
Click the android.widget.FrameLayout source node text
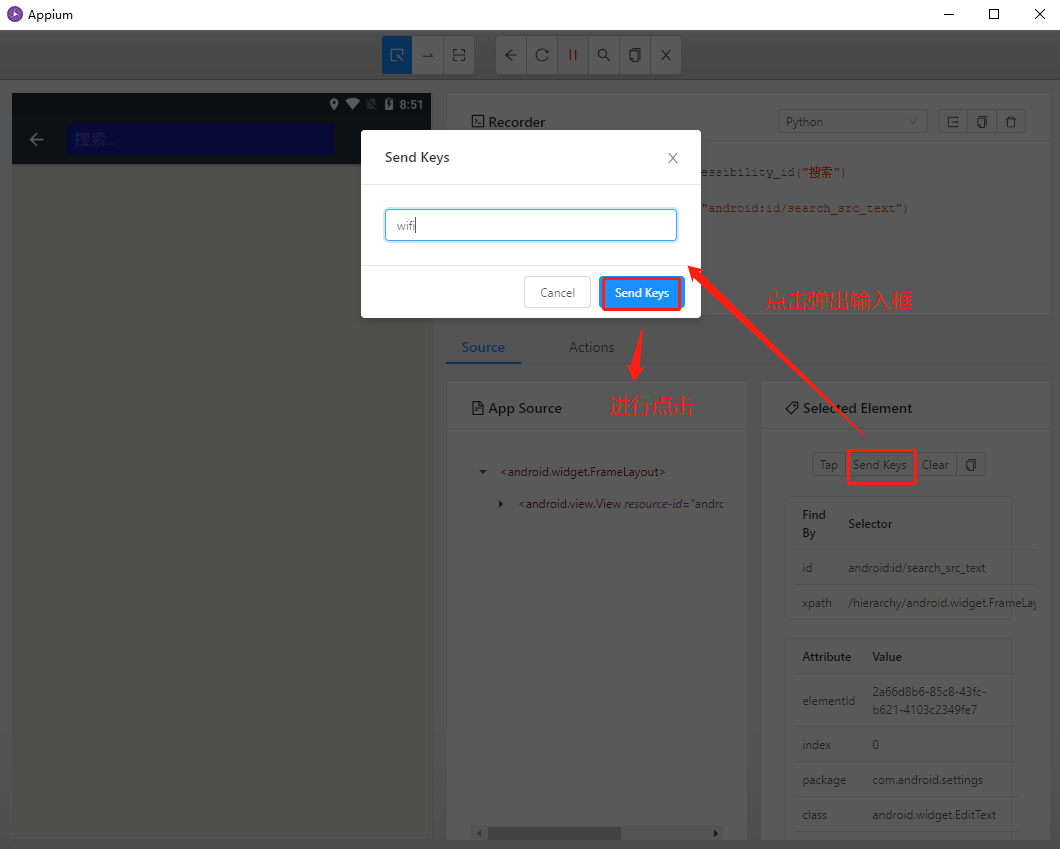(583, 472)
